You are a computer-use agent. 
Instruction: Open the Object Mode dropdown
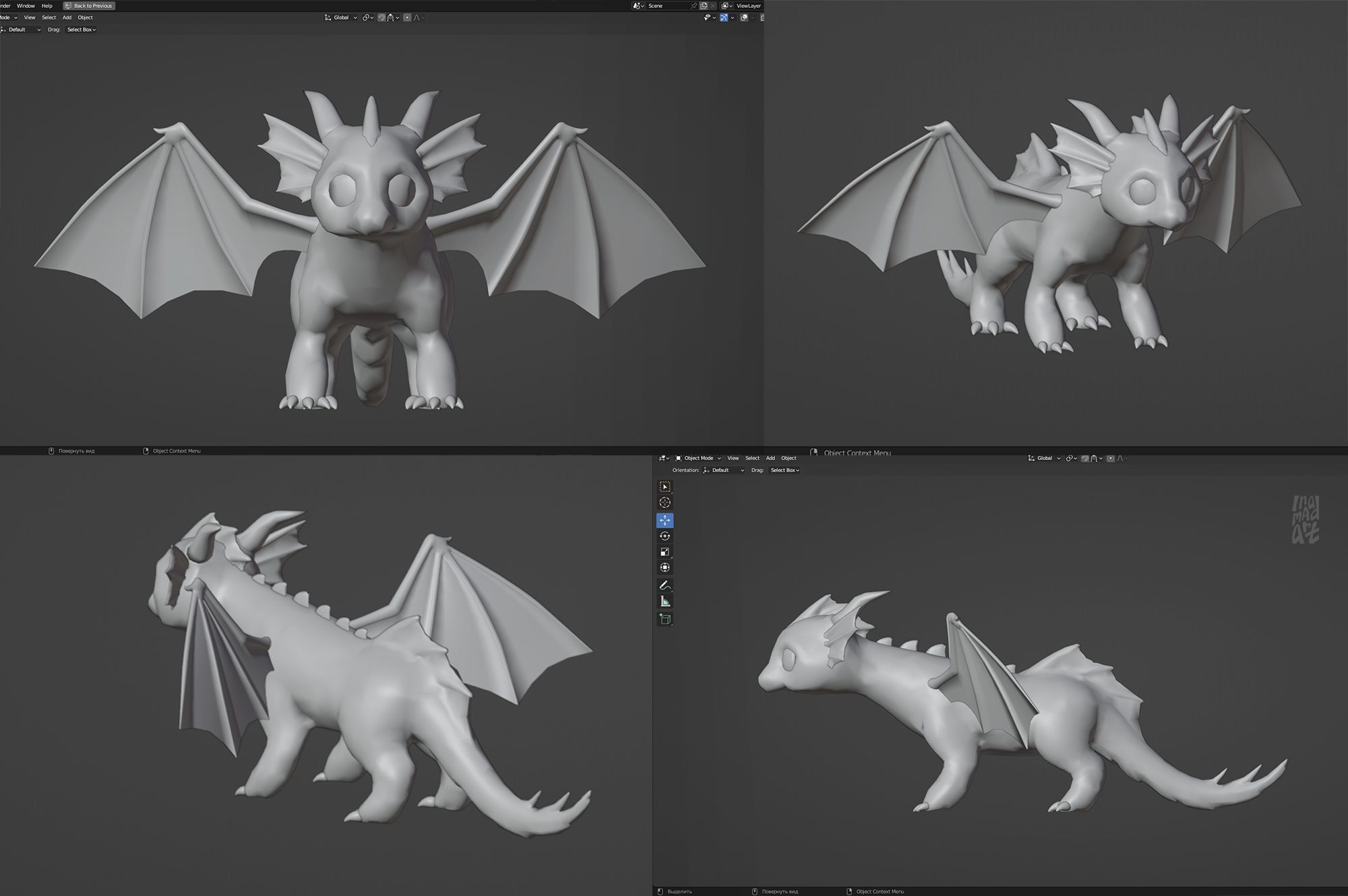[698, 458]
